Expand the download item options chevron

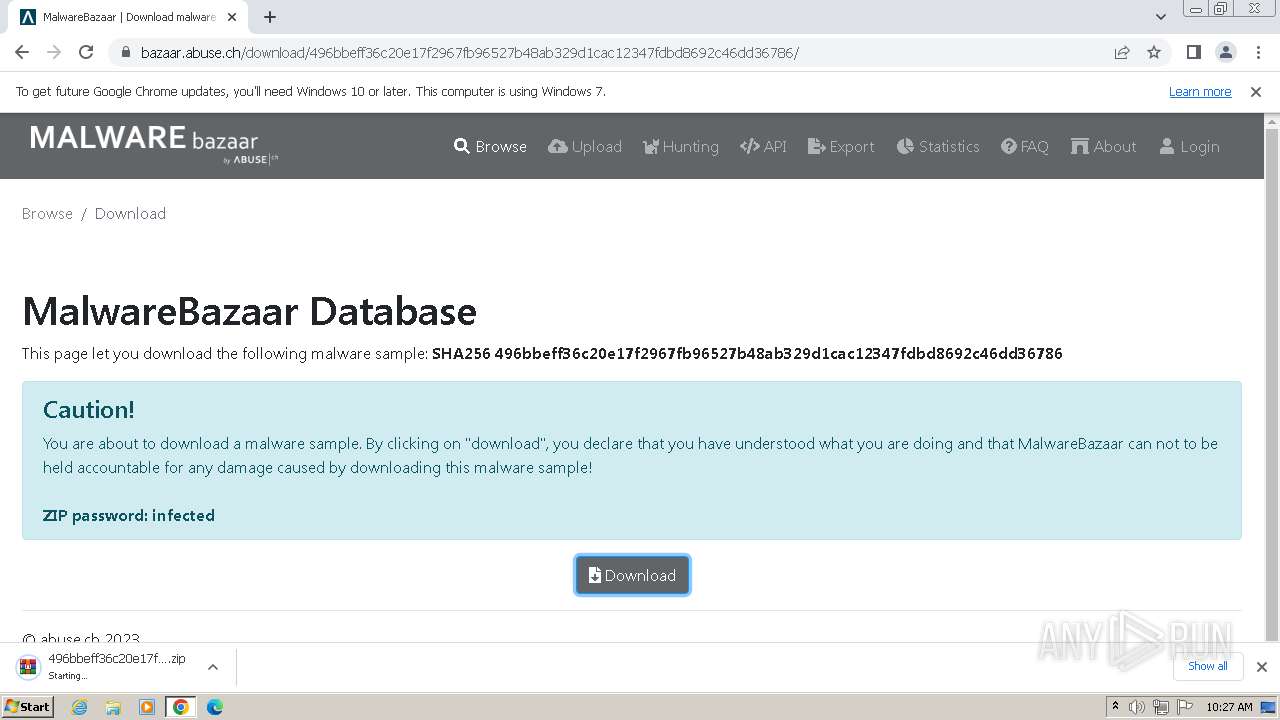click(x=212, y=666)
